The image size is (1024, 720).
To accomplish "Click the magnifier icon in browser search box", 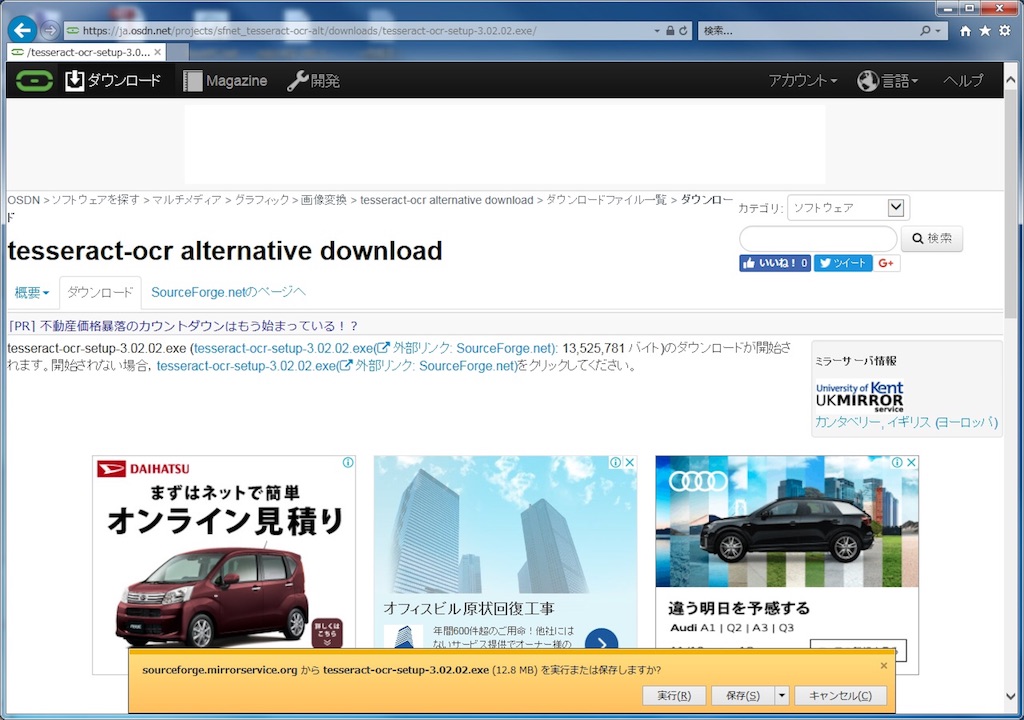I will click(925, 31).
